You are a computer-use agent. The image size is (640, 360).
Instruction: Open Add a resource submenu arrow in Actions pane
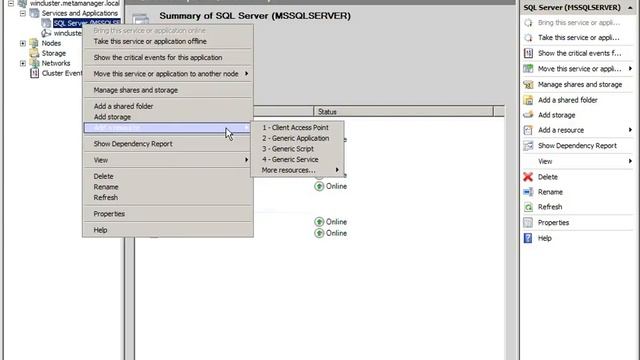coord(630,130)
